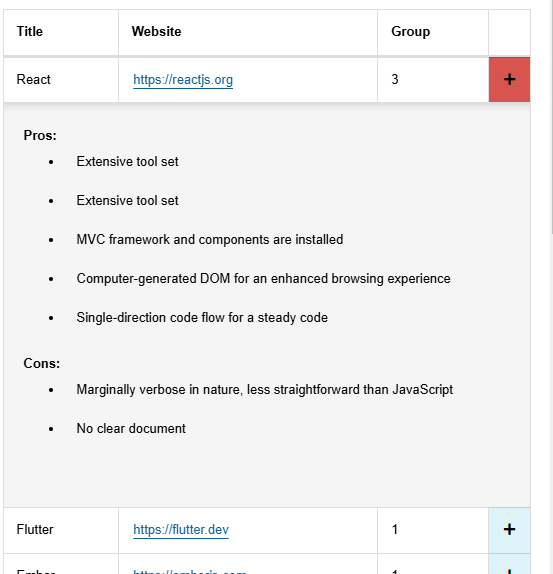Expand the Flutter row with its plus button
This screenshot has height=574, width=553.
509,529
